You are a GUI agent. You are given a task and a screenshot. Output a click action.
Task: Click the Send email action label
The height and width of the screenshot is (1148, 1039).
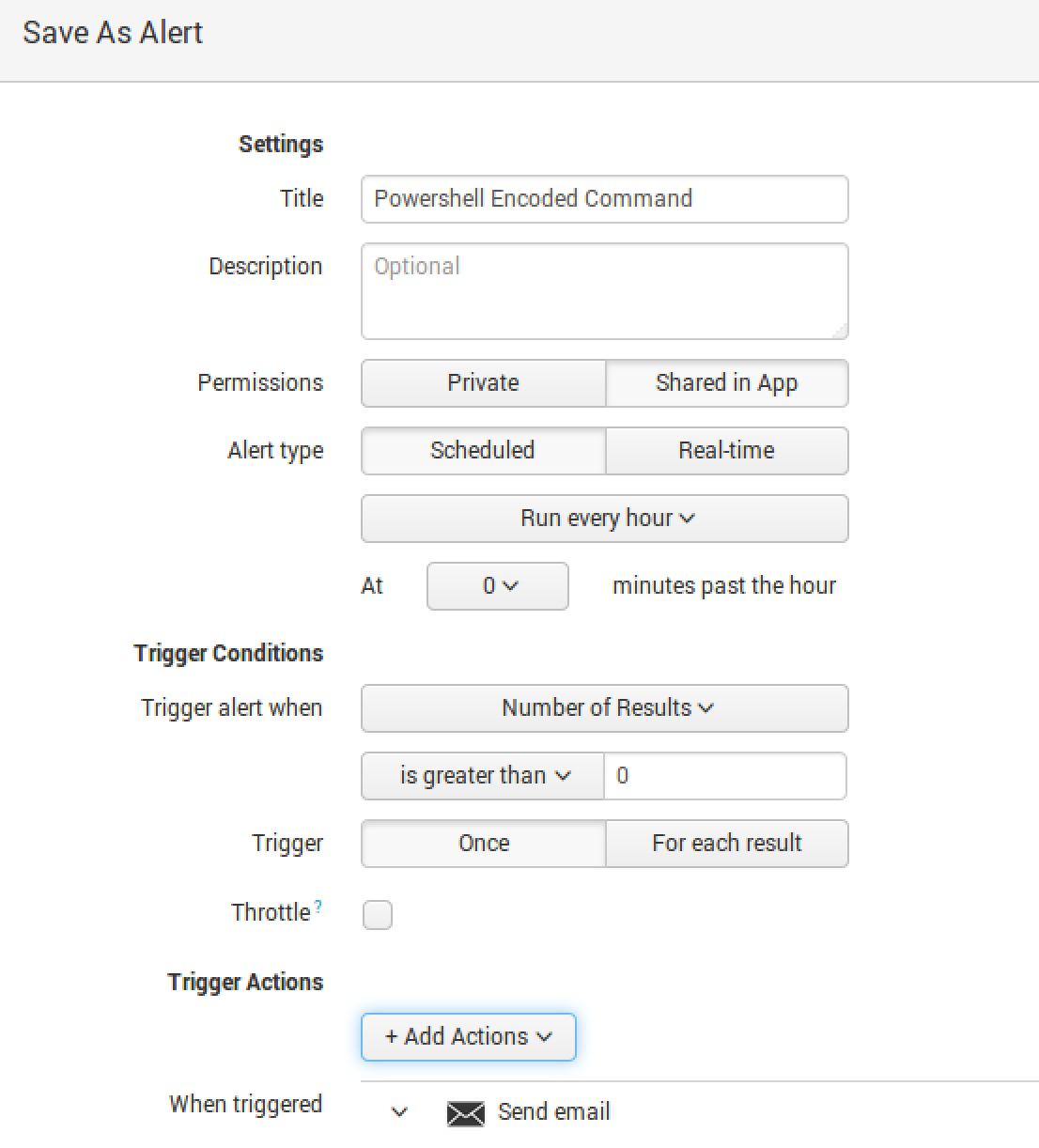(553, 1112)
